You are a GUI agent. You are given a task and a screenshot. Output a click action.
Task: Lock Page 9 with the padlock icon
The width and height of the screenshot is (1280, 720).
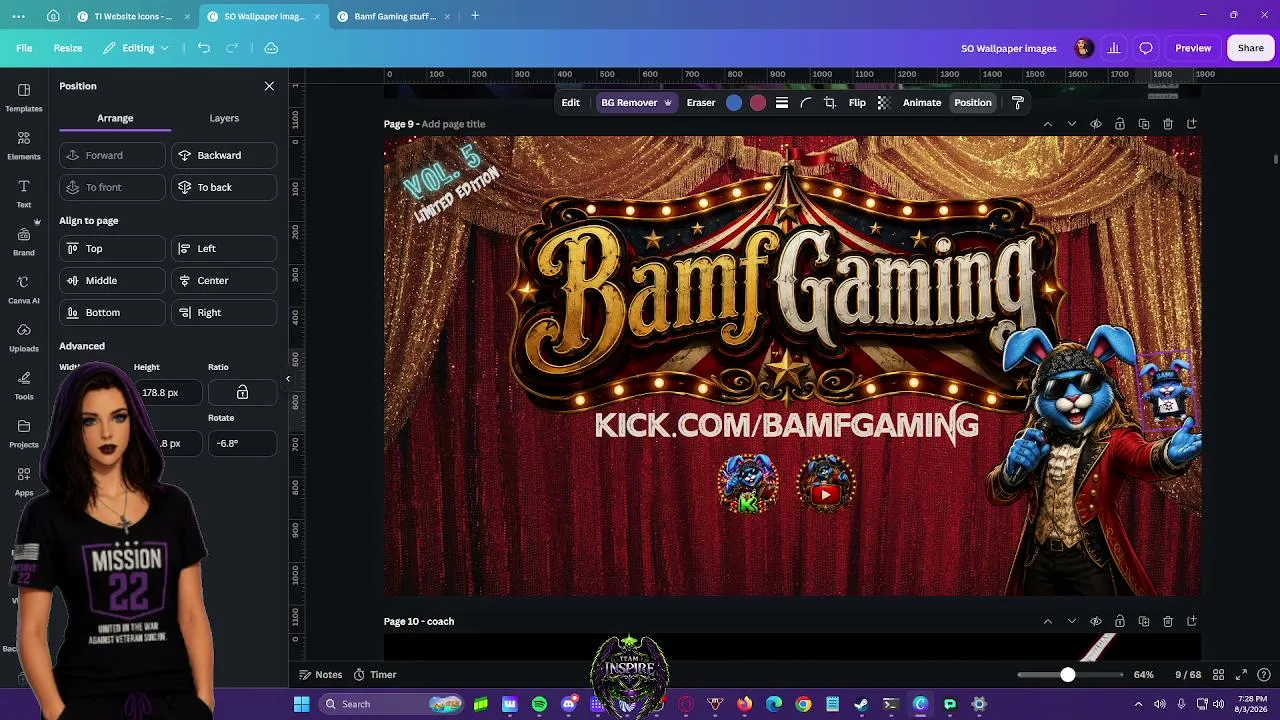pos(1120,124)
